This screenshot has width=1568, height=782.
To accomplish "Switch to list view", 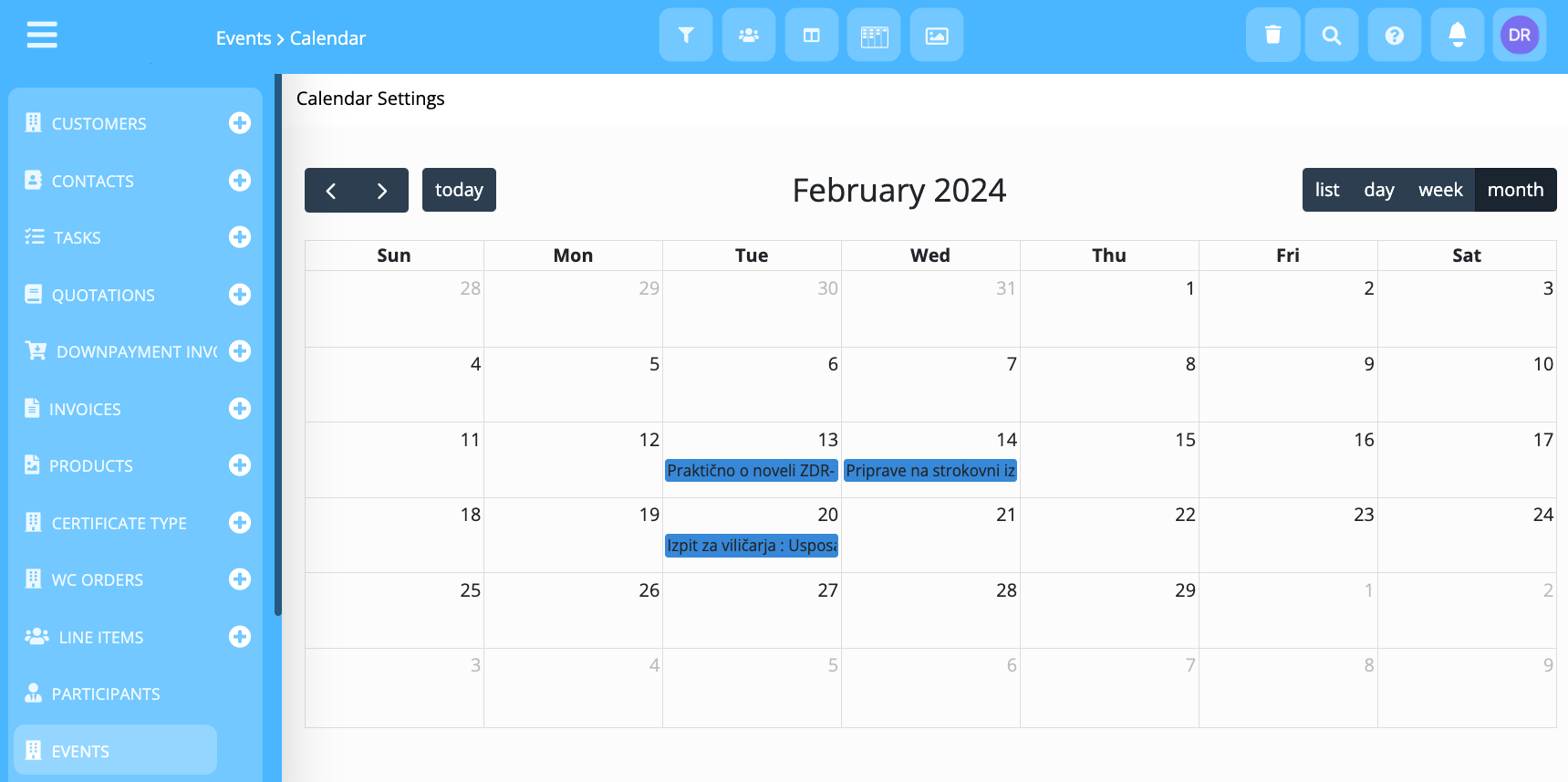I will [1326, 190].
